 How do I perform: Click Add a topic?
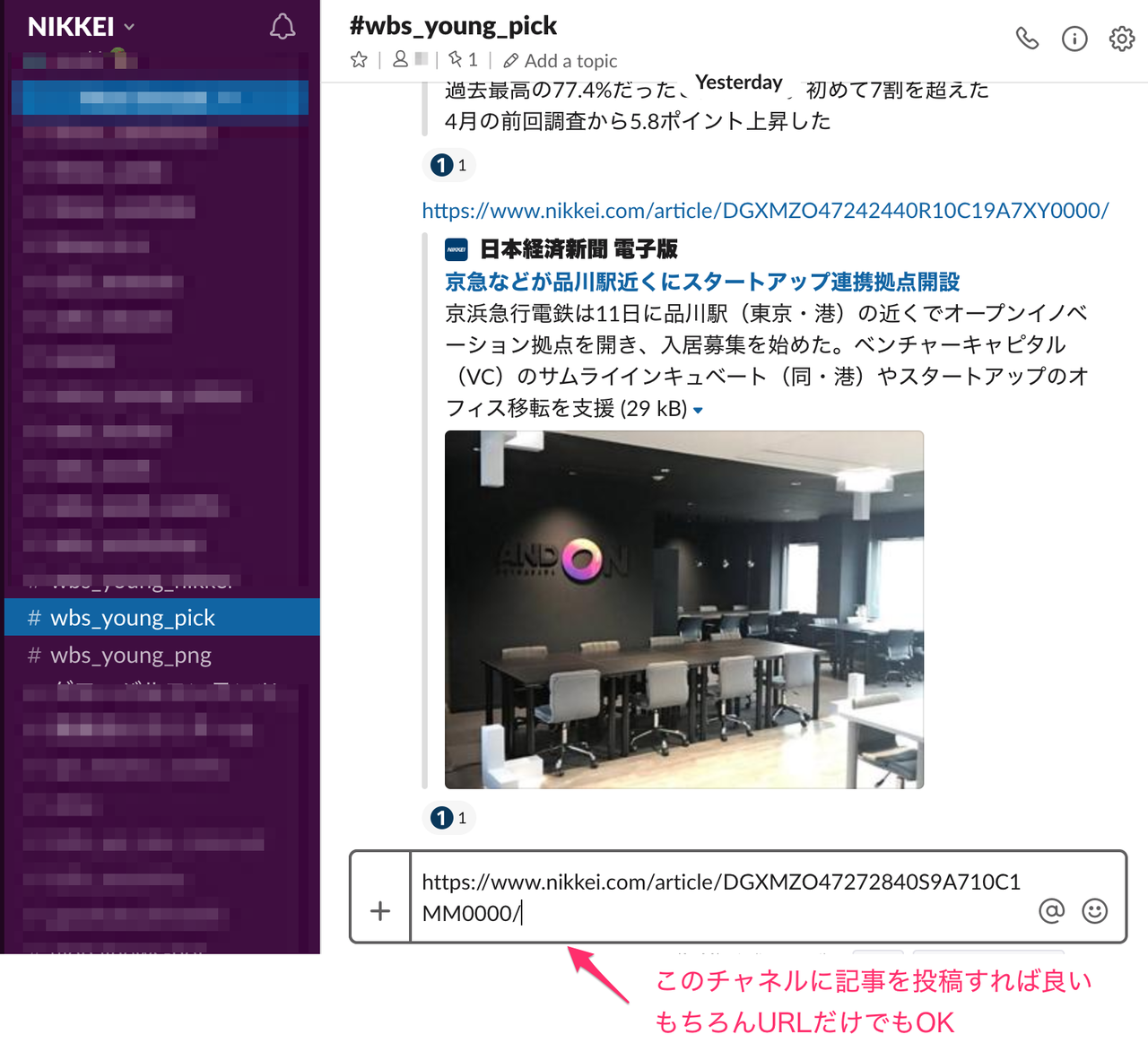click(x=561, y=60)
